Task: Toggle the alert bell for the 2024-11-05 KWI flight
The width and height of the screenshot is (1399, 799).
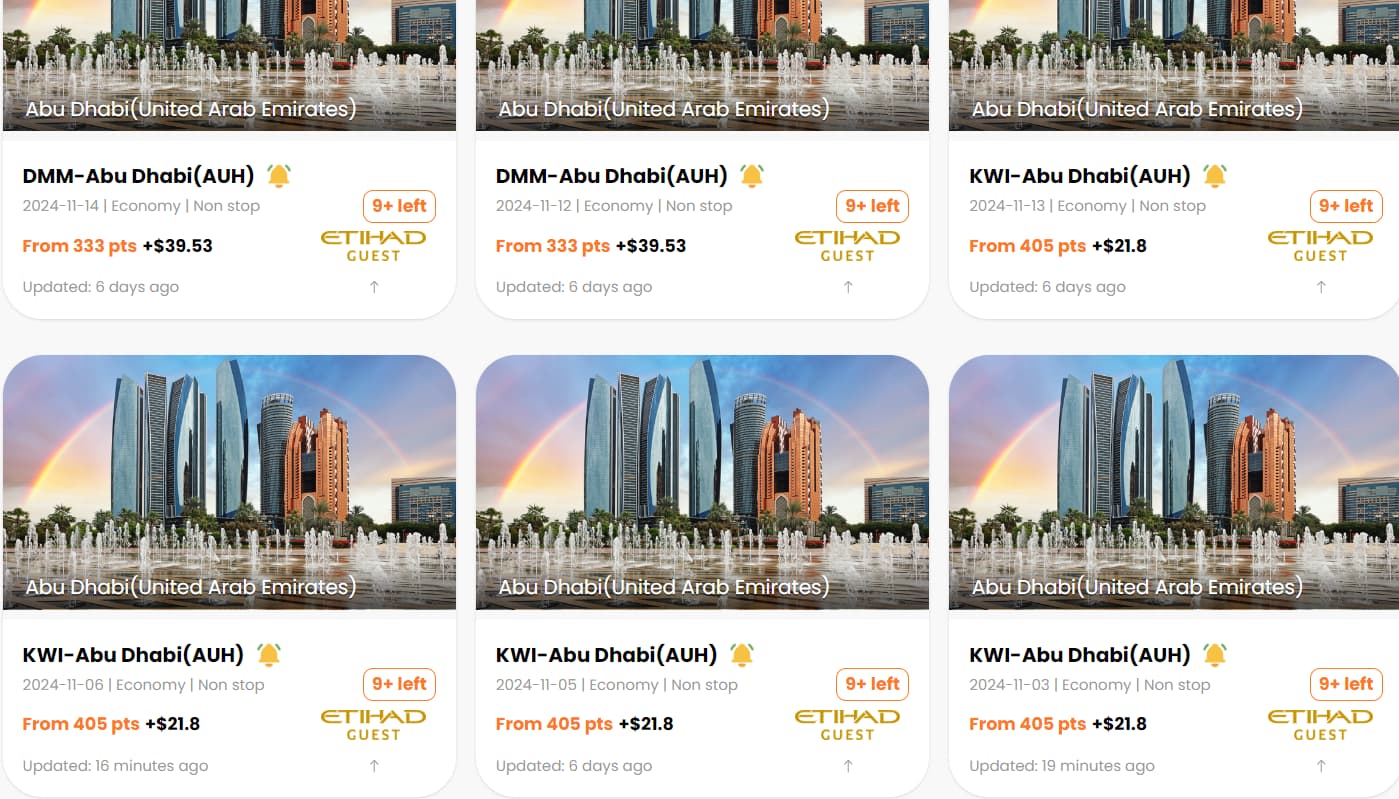Action: (x=742, y=655)
